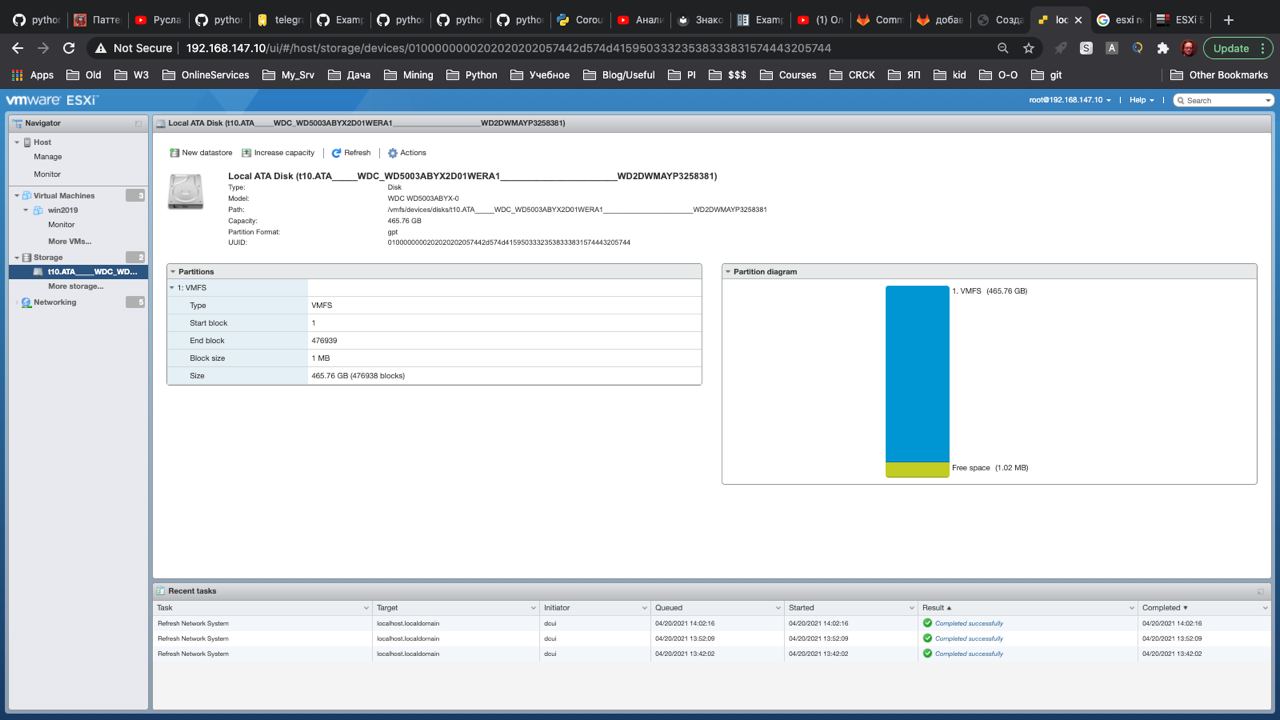
Task: Click the 13:52:09 task's Completed successfully link
Action: tap(968, 638)
